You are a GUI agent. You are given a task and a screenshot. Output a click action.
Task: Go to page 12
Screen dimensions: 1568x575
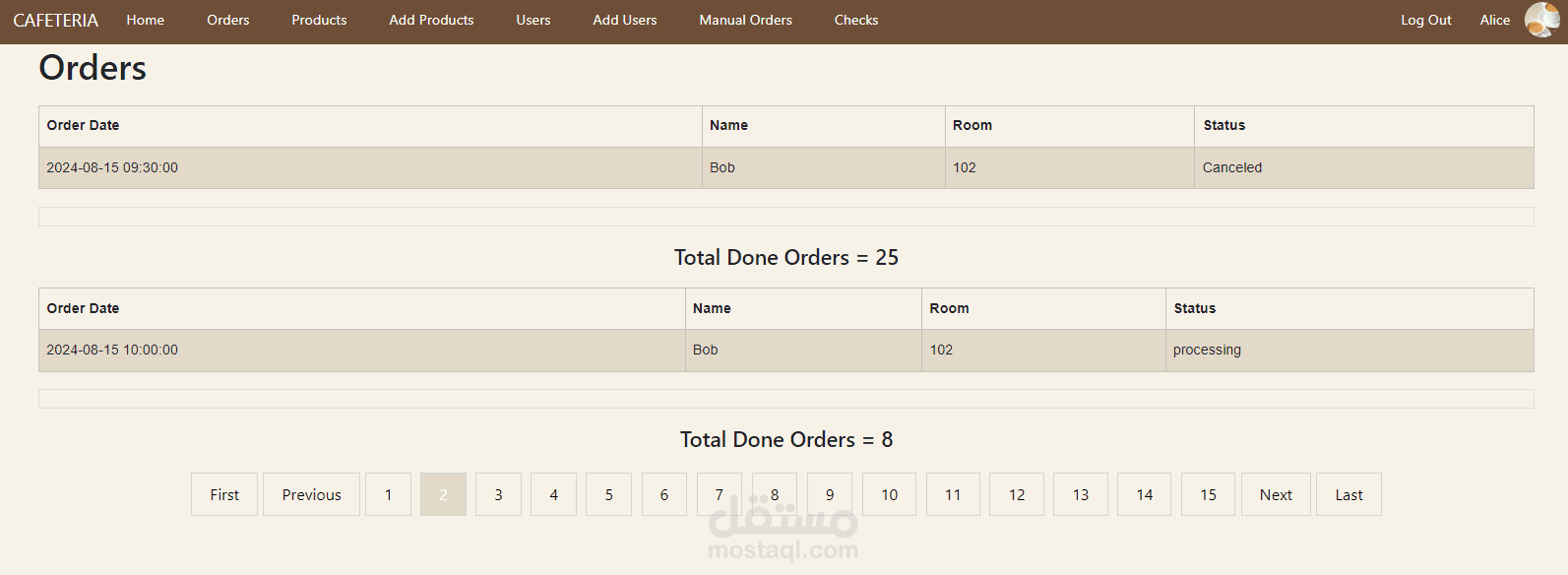[x=1017, y=494]
